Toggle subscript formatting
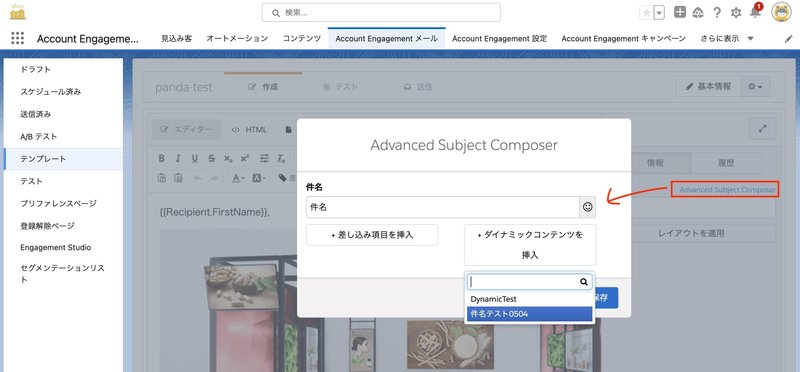800x372 pixels. (228, 159)
